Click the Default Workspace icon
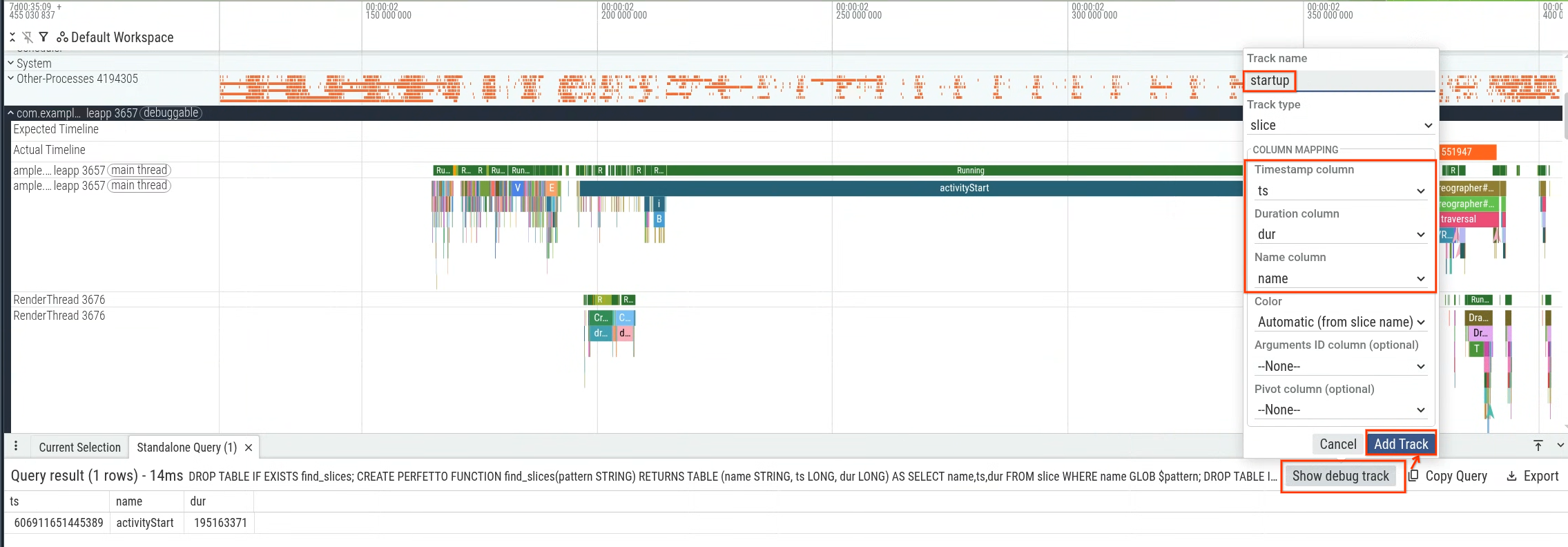 [x=62, y=37]
